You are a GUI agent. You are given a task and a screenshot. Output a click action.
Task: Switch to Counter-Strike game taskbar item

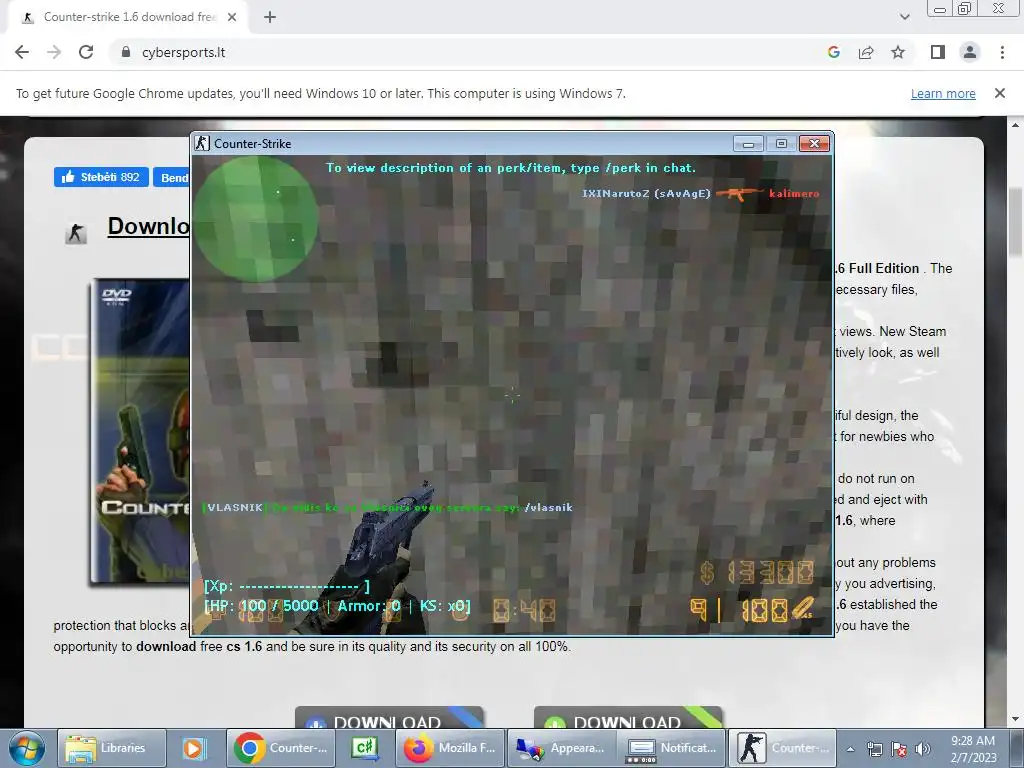(x=782, y=748)
